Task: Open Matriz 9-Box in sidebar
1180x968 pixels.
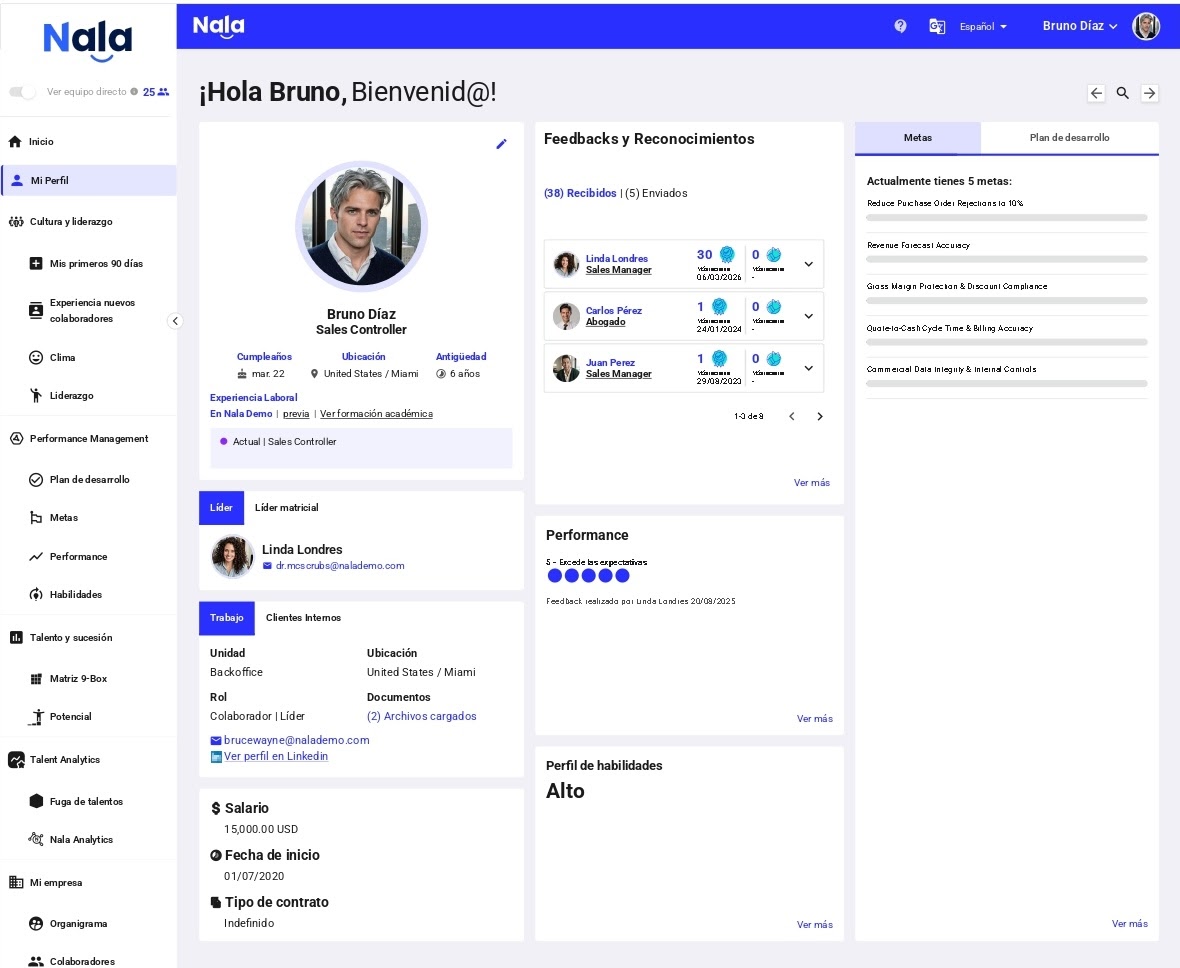Action: tap(78, 678)
